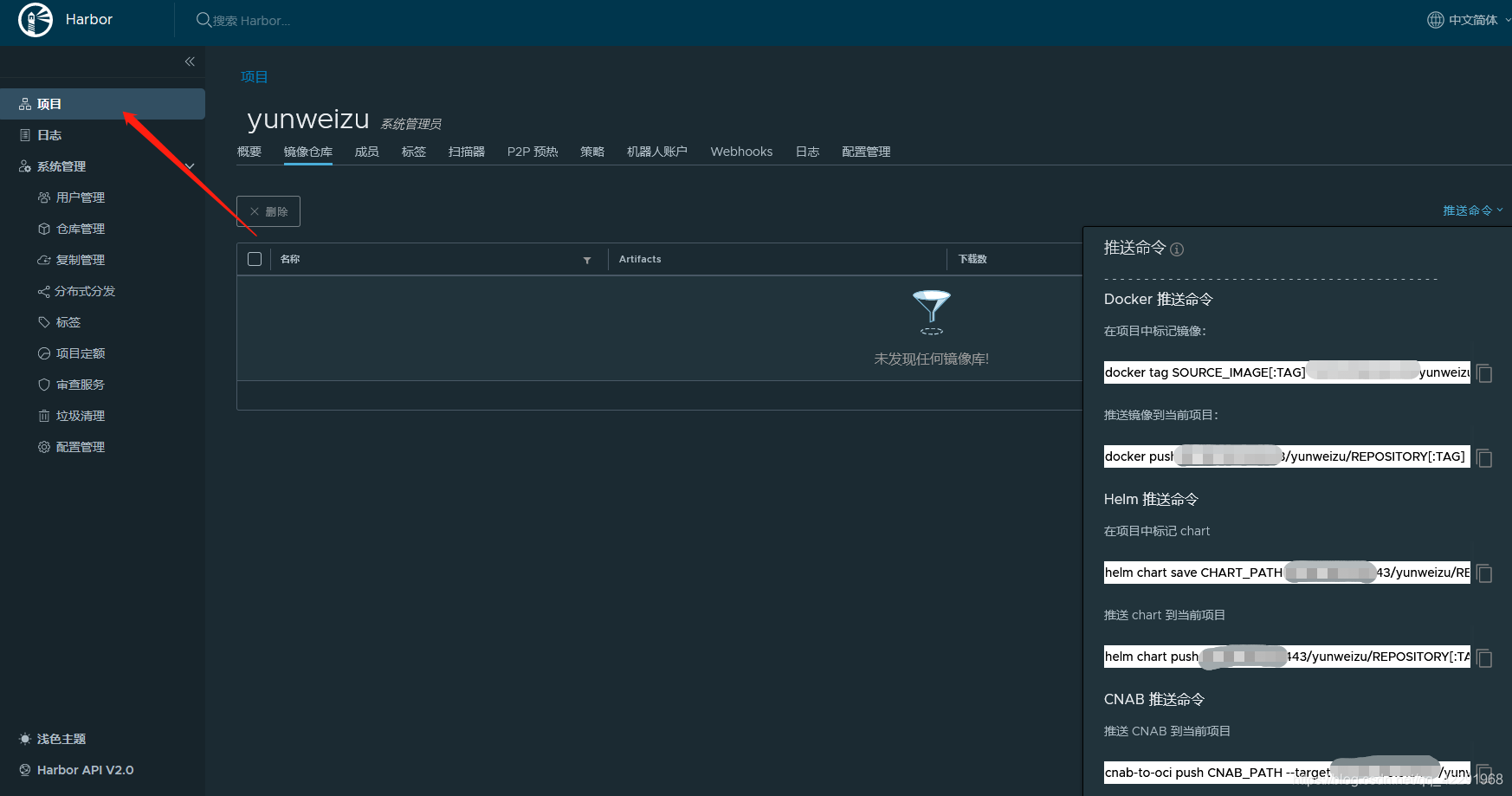1512x796 pixels.
Task: Copy the helm chart push command
Action: click(1484, 657)
